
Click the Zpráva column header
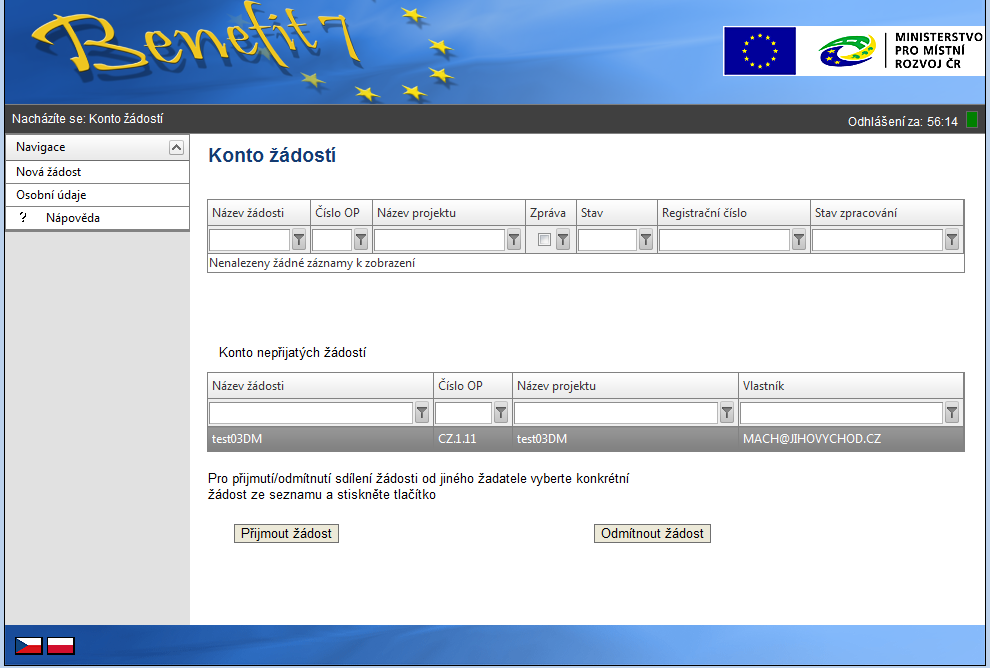point(551,213)
